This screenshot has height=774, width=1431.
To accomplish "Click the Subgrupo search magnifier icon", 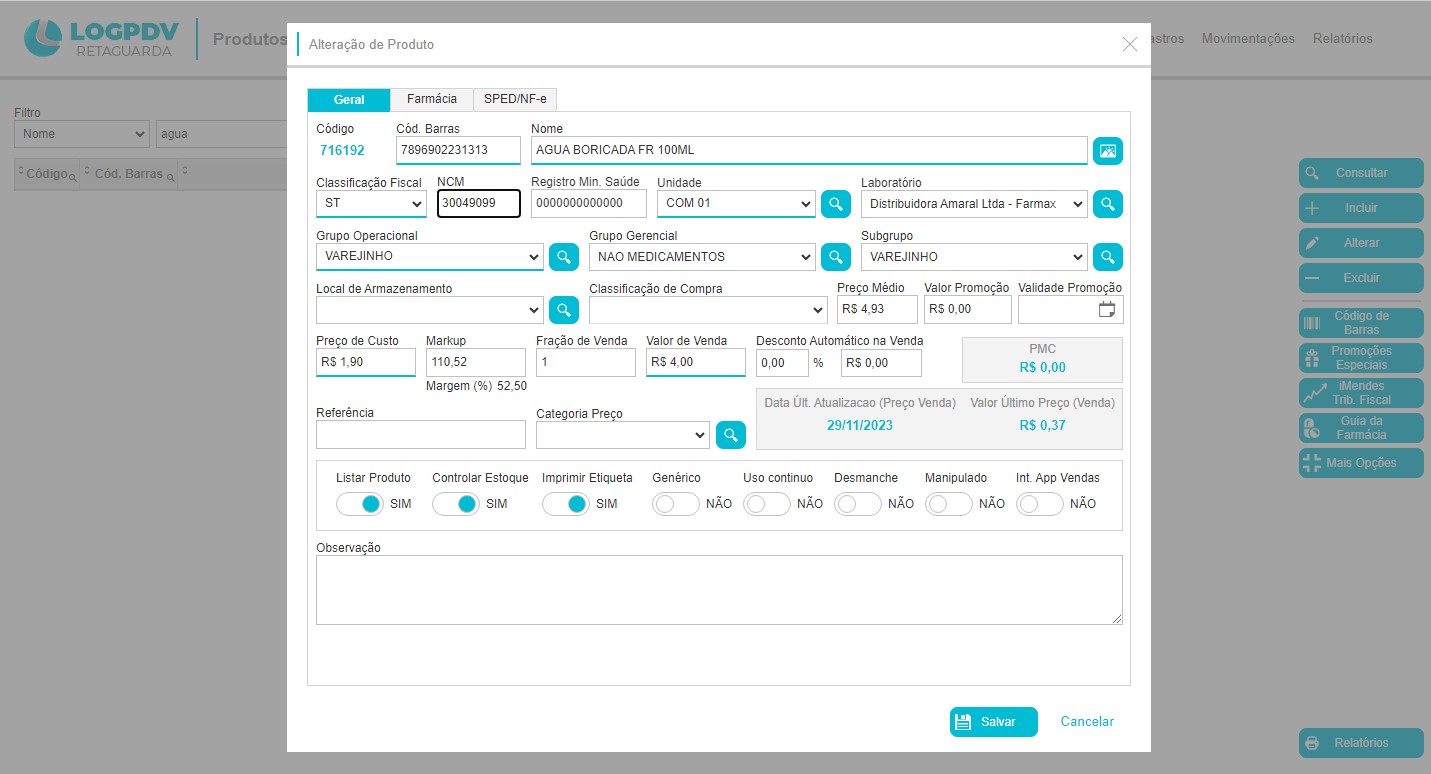I will [x=1107, y=257].
